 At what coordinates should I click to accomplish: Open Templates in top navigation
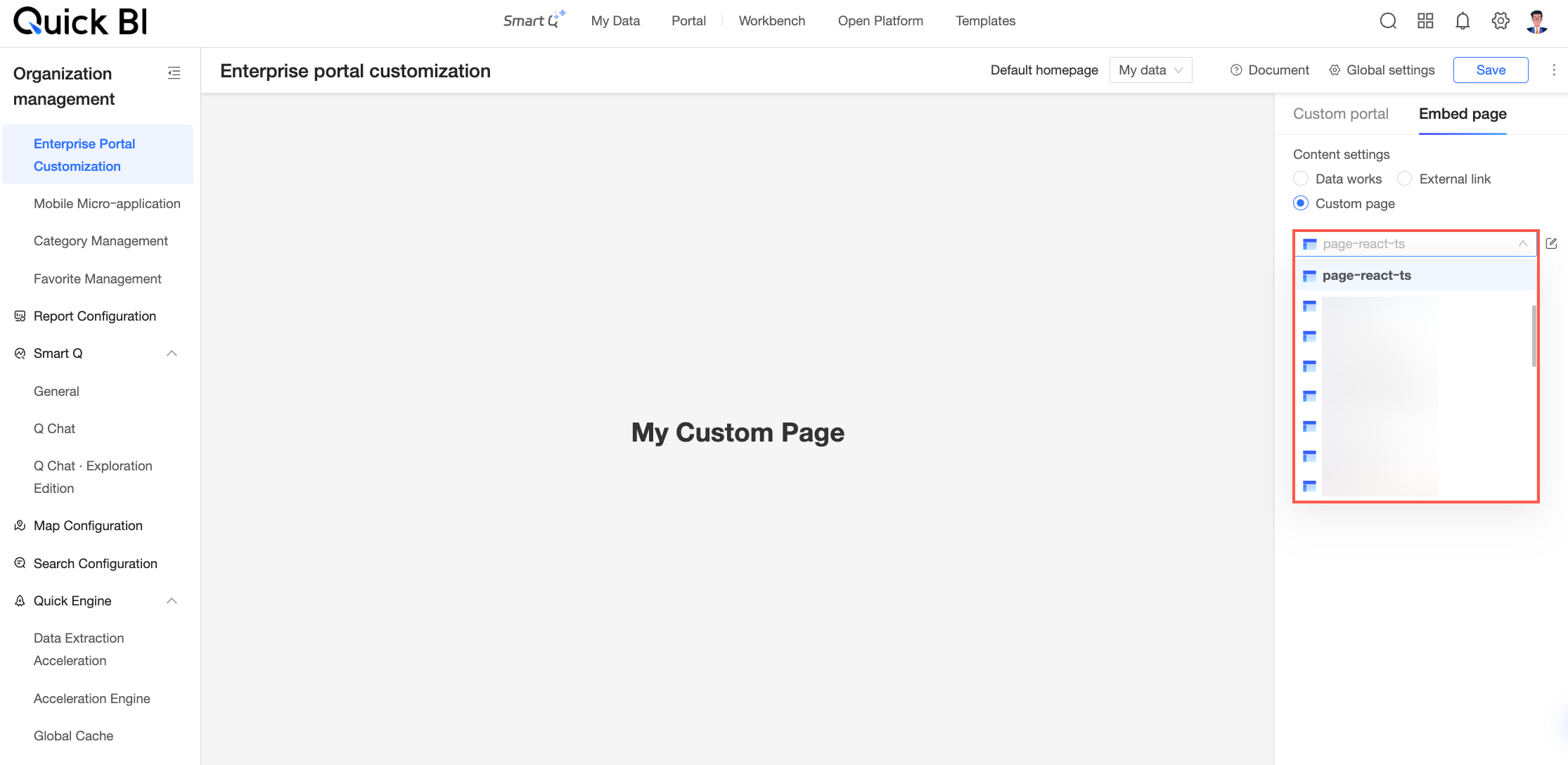point(985,21)
